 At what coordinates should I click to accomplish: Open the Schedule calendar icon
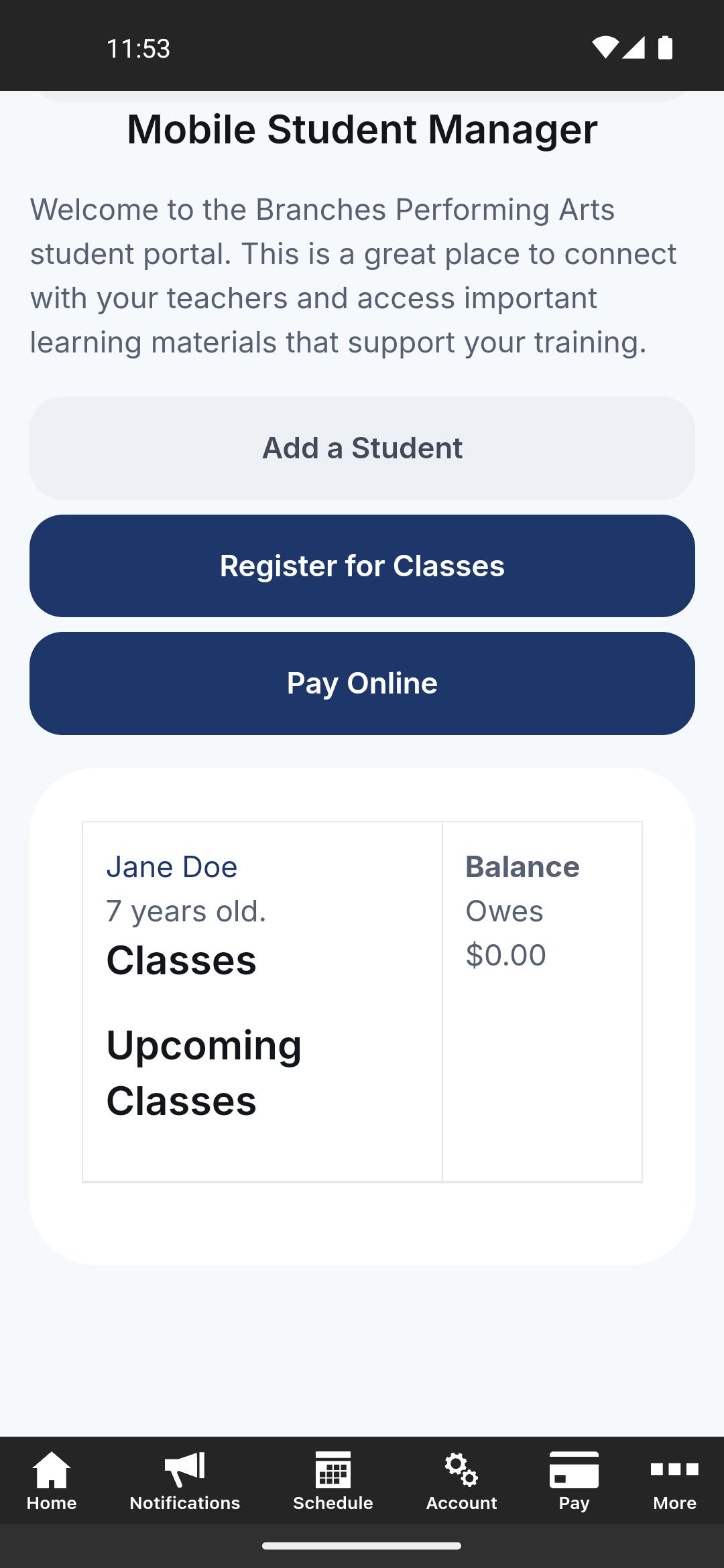click(x=333, y=1469)
